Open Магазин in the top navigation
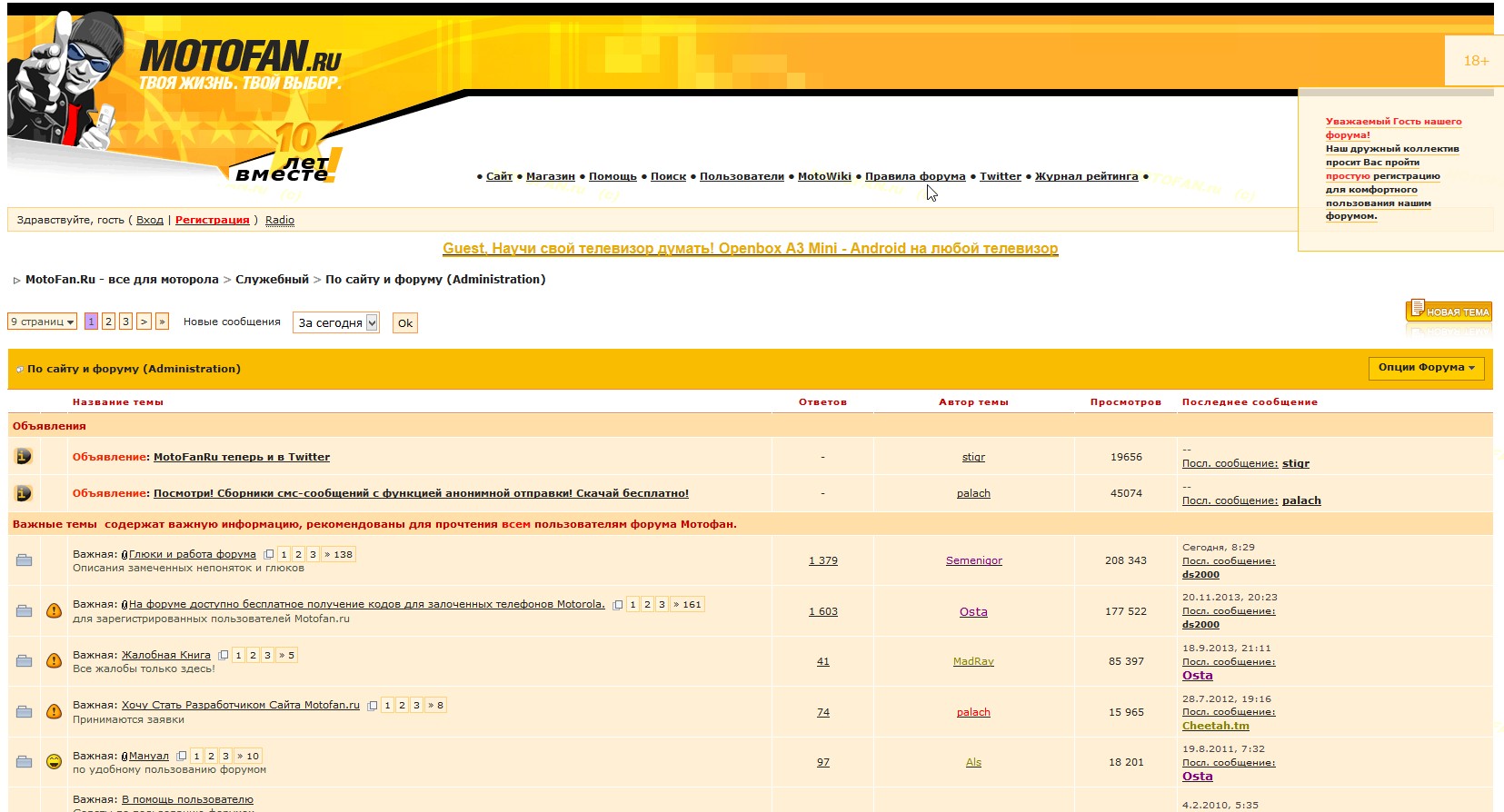This screenshot has height=812, width=1504. coord(551,176)
